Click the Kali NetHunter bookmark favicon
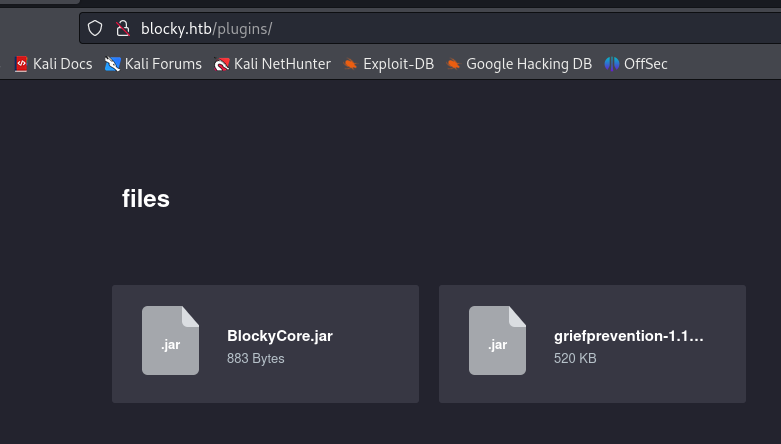The image size is (781, 444). click(x=222, y=64)
